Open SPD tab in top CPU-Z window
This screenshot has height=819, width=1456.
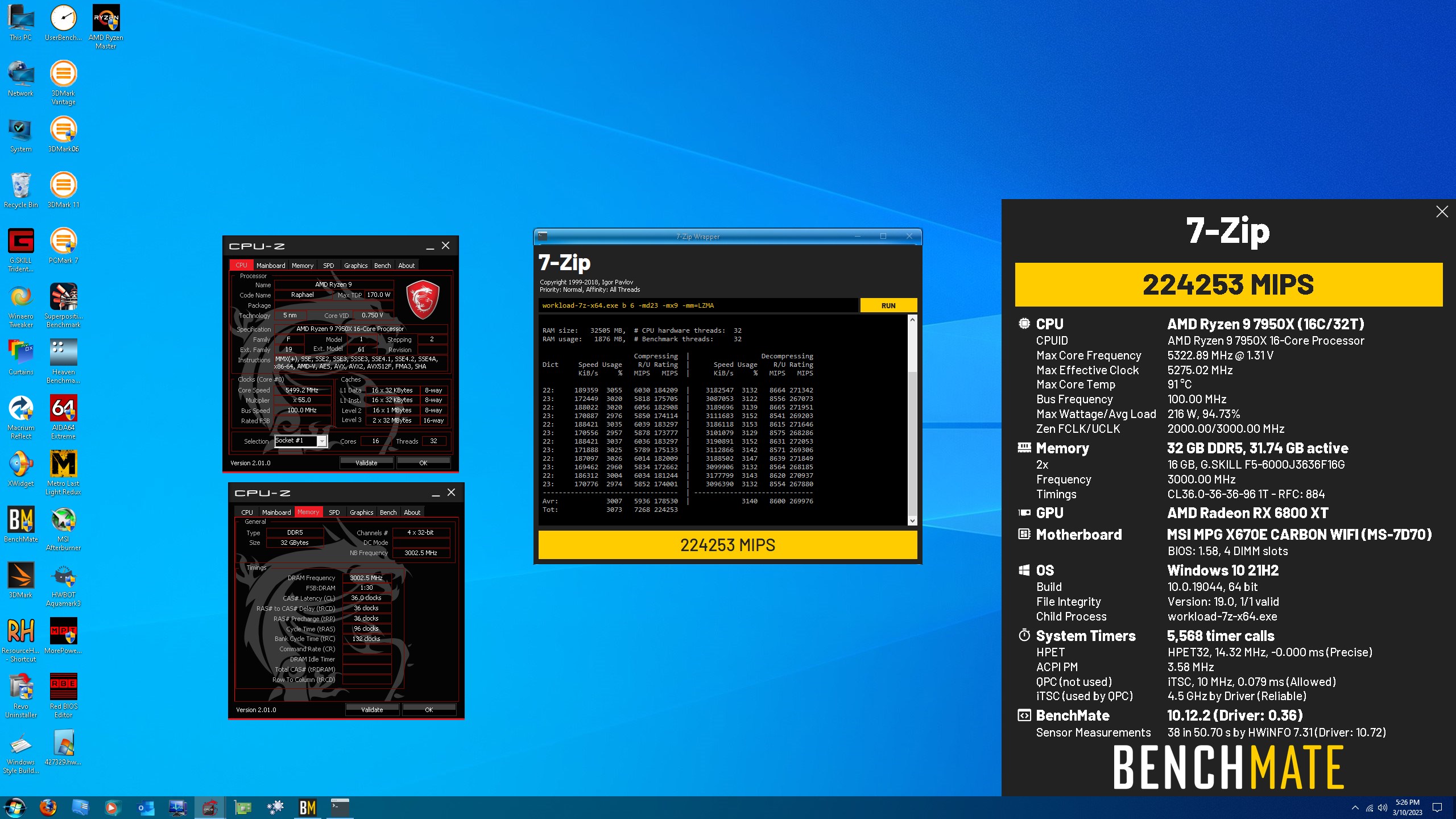(x=329, y=266)
